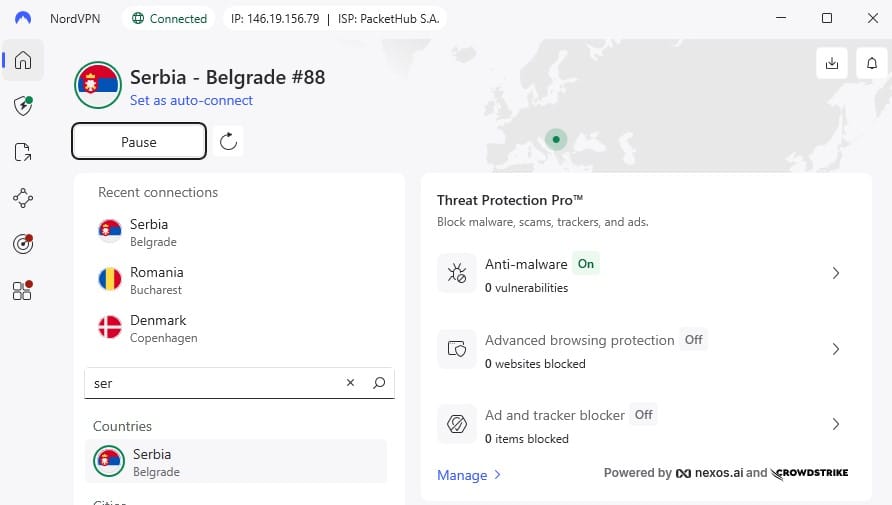Pause the VPN connection
892x505 pixels.
pyautogui.click(x=139, y=142)
